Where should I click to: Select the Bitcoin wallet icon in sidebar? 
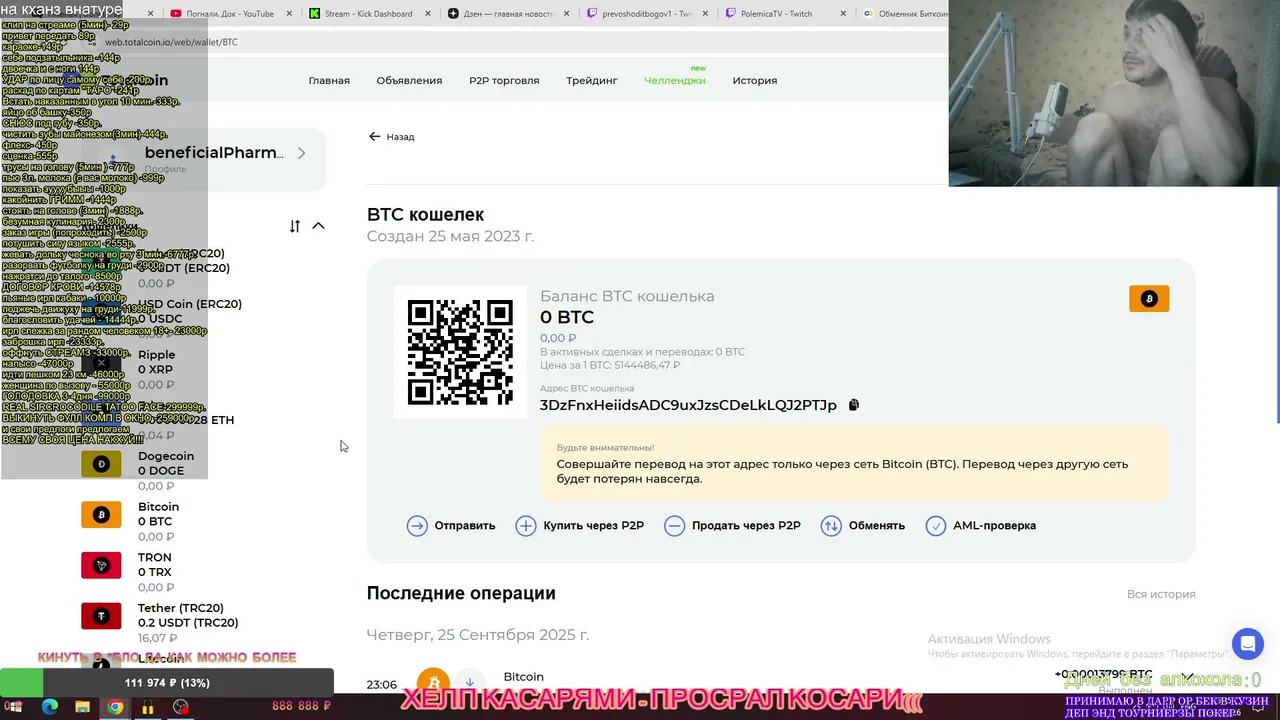101,514
